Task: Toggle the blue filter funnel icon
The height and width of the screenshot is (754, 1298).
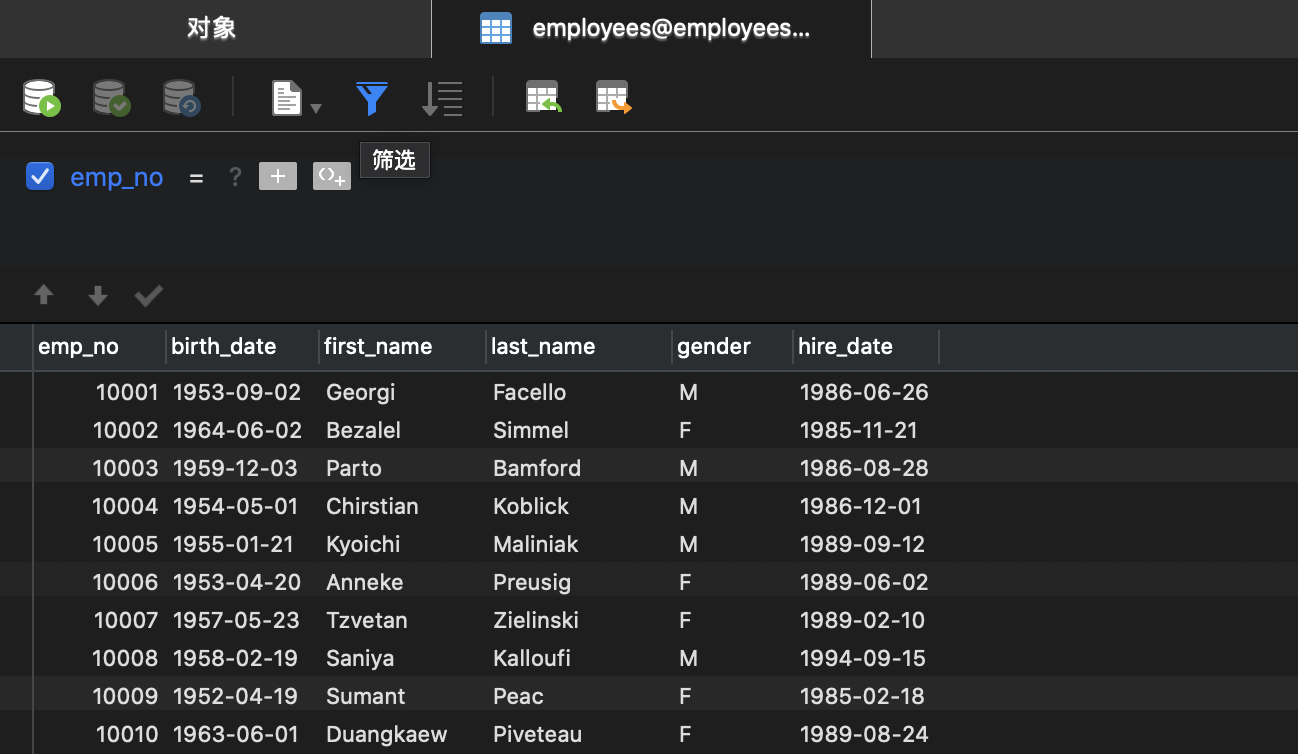Action: point(372,98)
